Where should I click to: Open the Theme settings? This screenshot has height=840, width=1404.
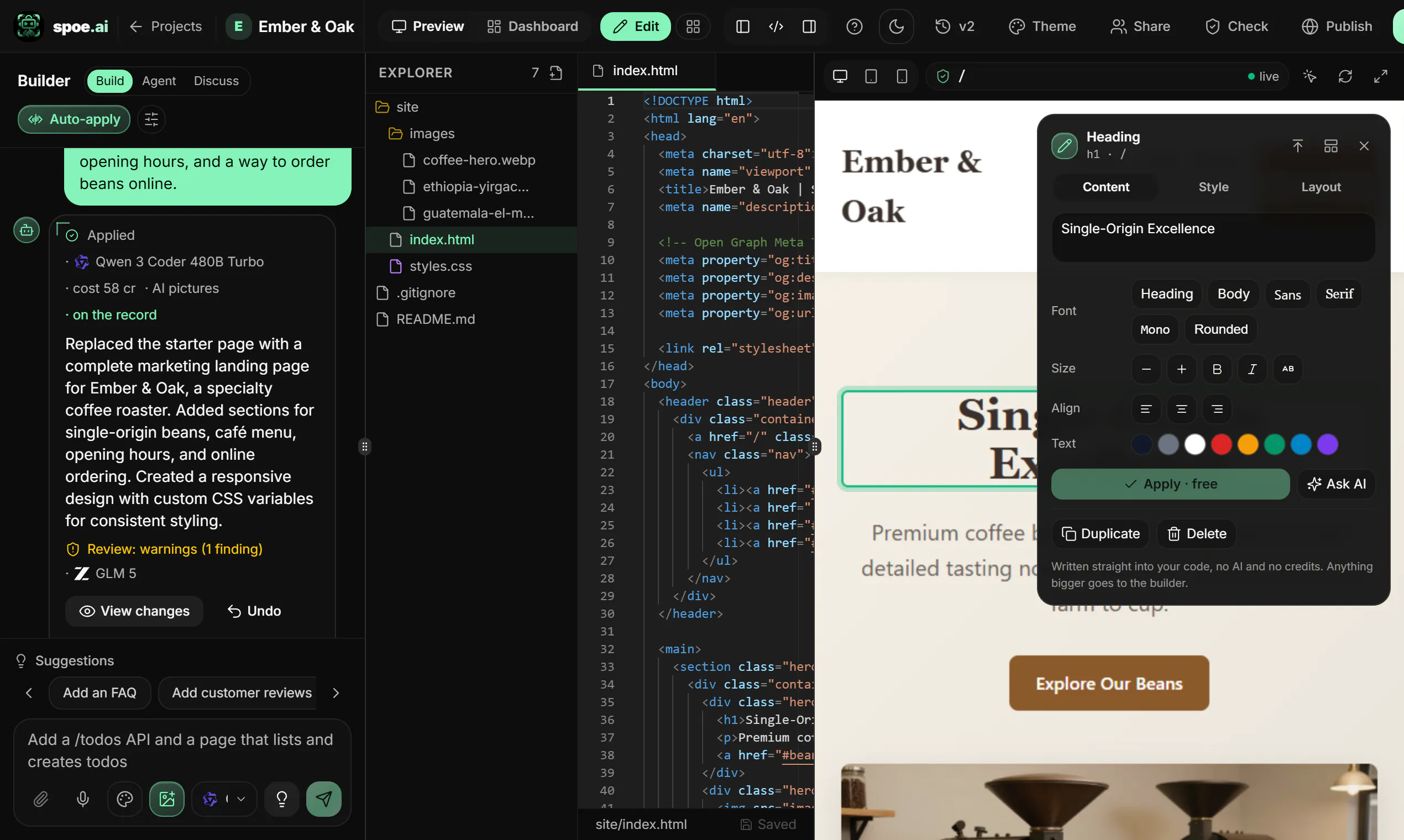(1042, 26)
